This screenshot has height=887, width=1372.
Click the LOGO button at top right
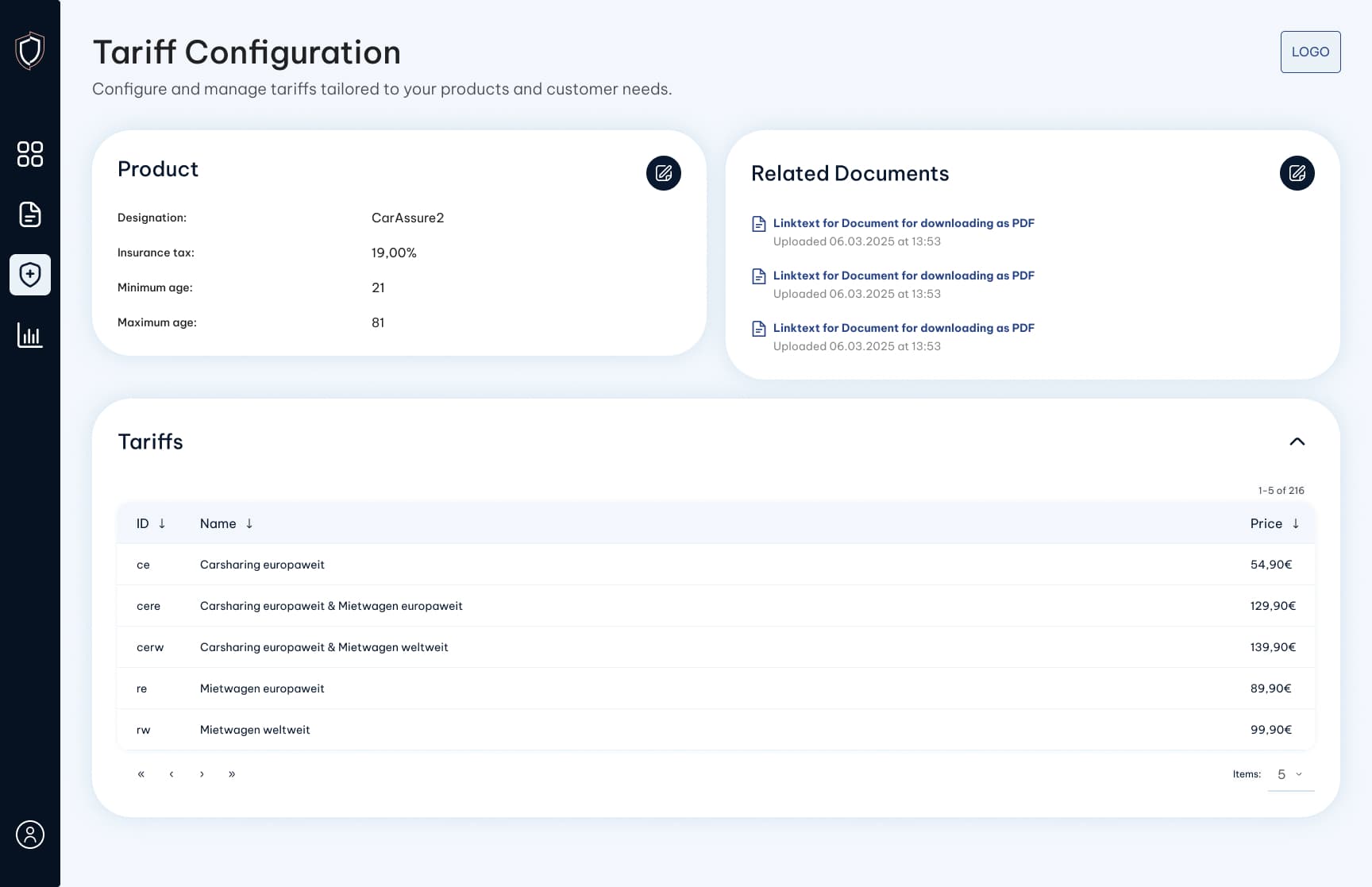click(x=1310, y=52)
